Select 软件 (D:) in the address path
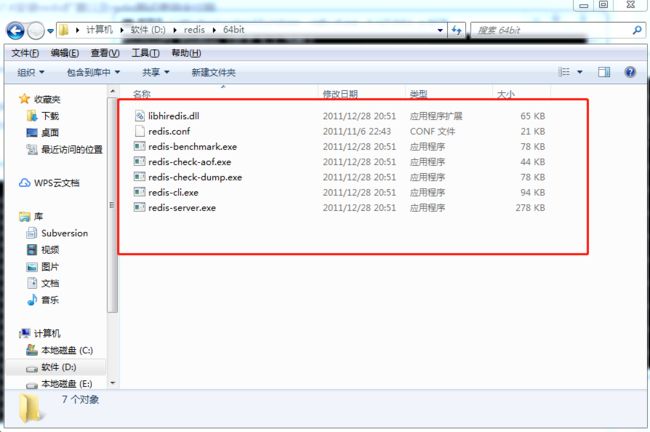The image size is (650, 432). [148, 30]
